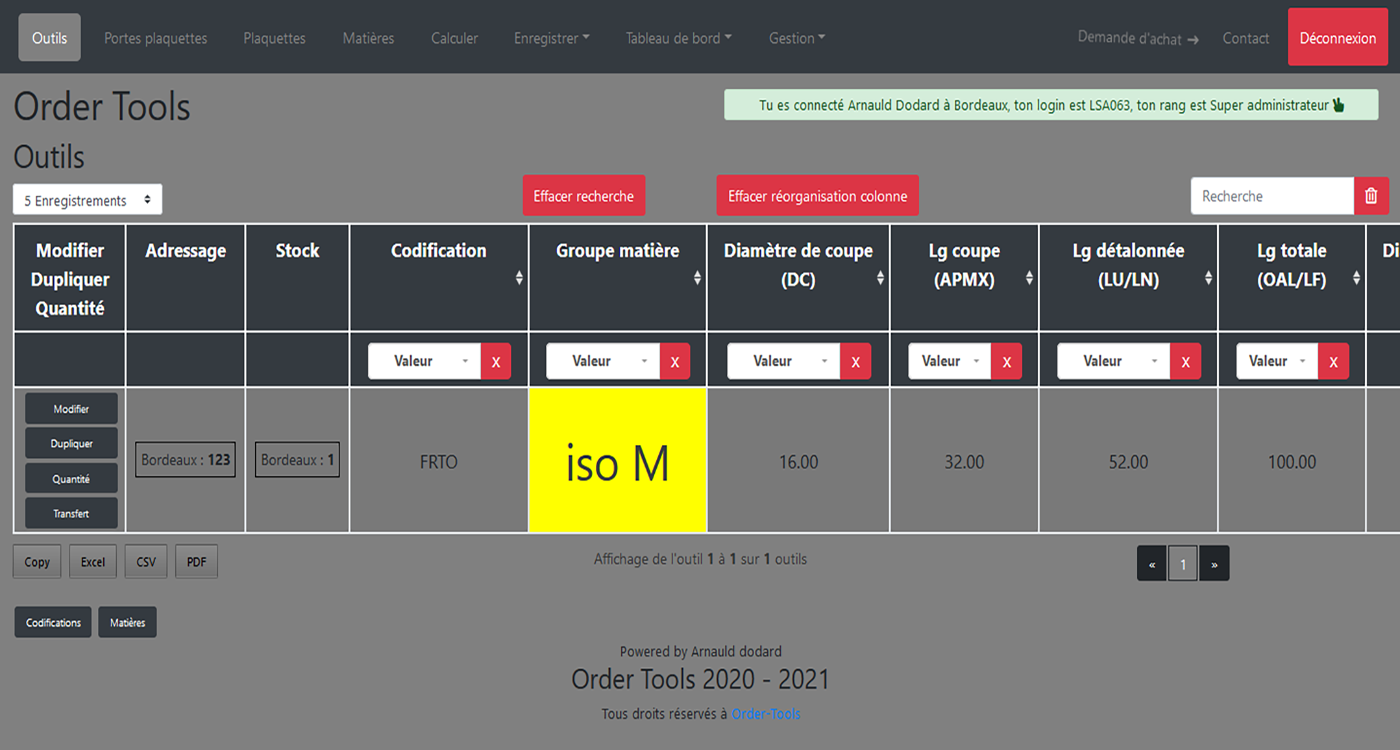Click the yellow iso M cell
The image size is (1400, 750).
(618, 460)
